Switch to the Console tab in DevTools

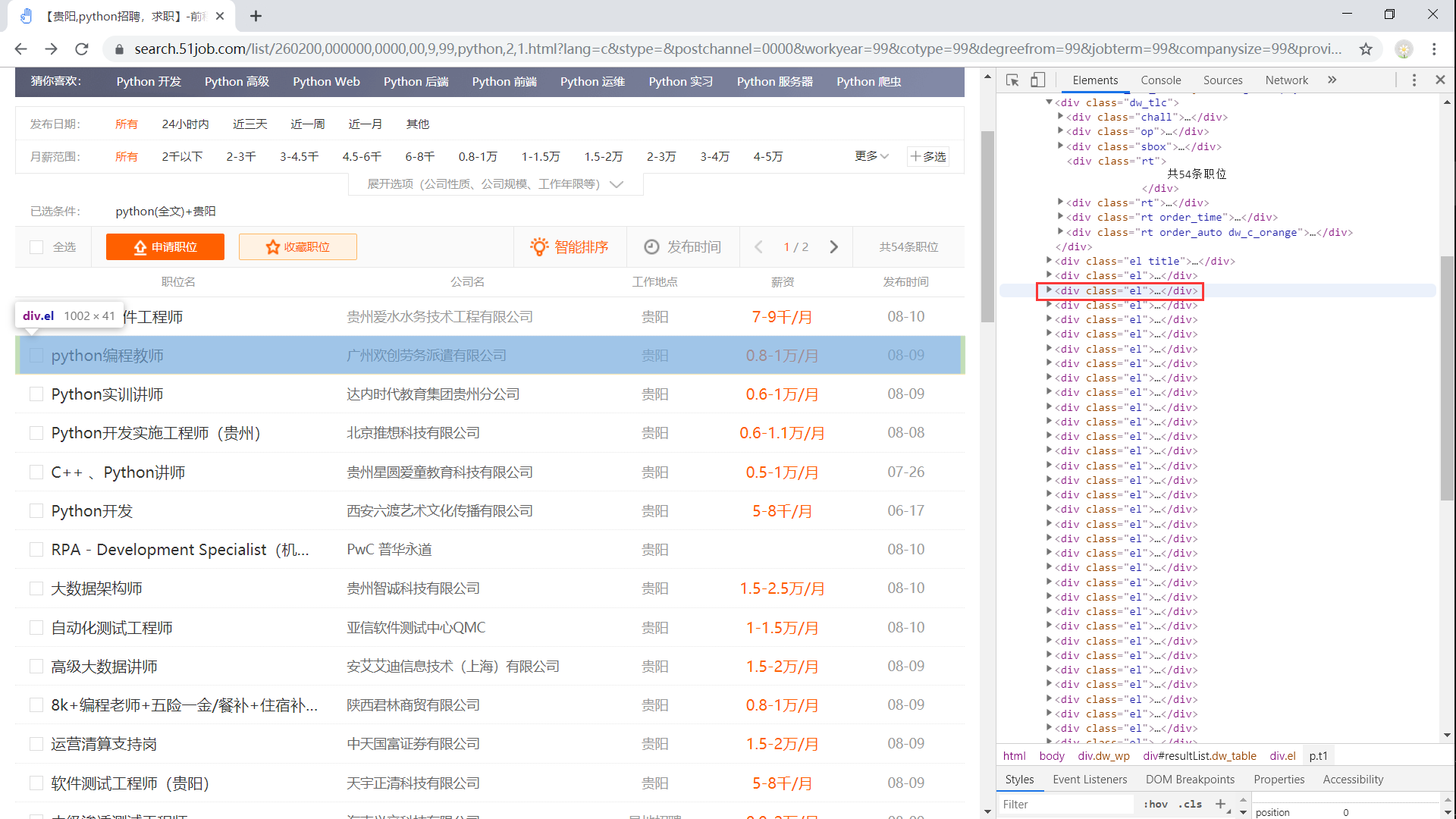(1161, 80)
